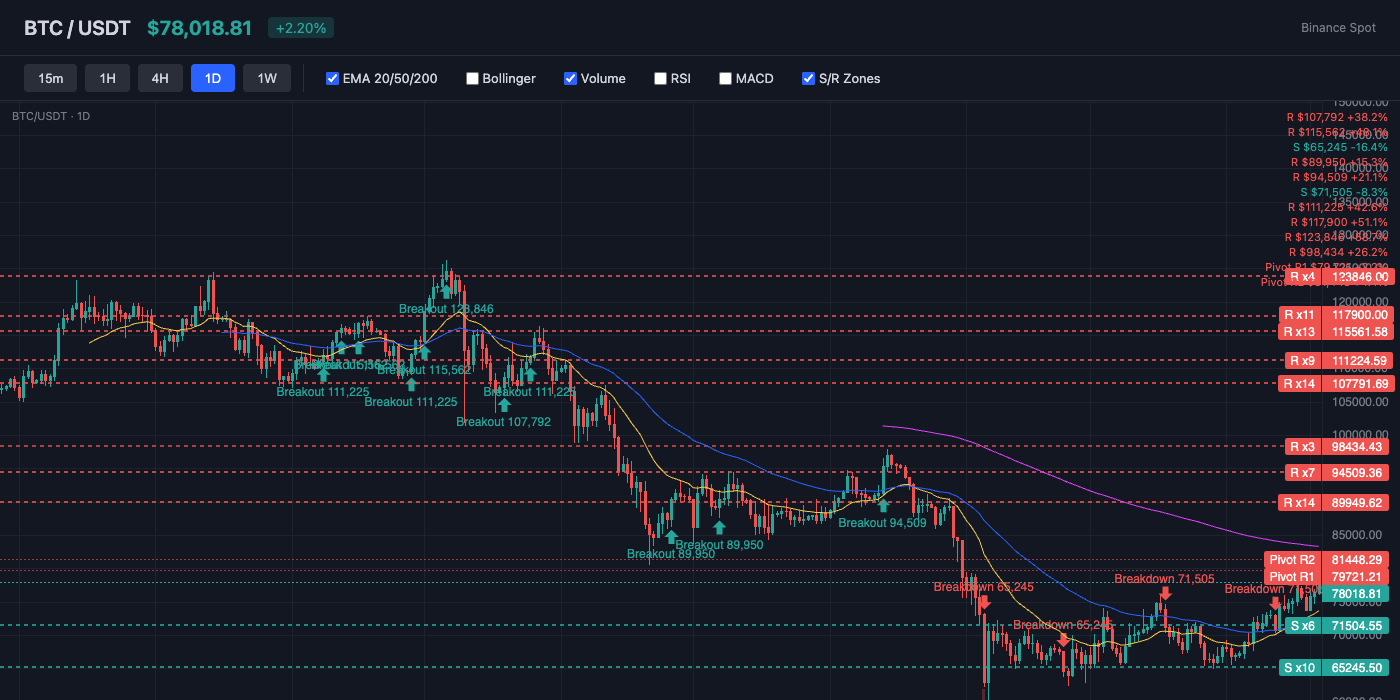Click the Breakout 128,846 arrow marker
The width and height of the screenshot is (1400, 700).
pyautogui.click(x=446, y=293)
